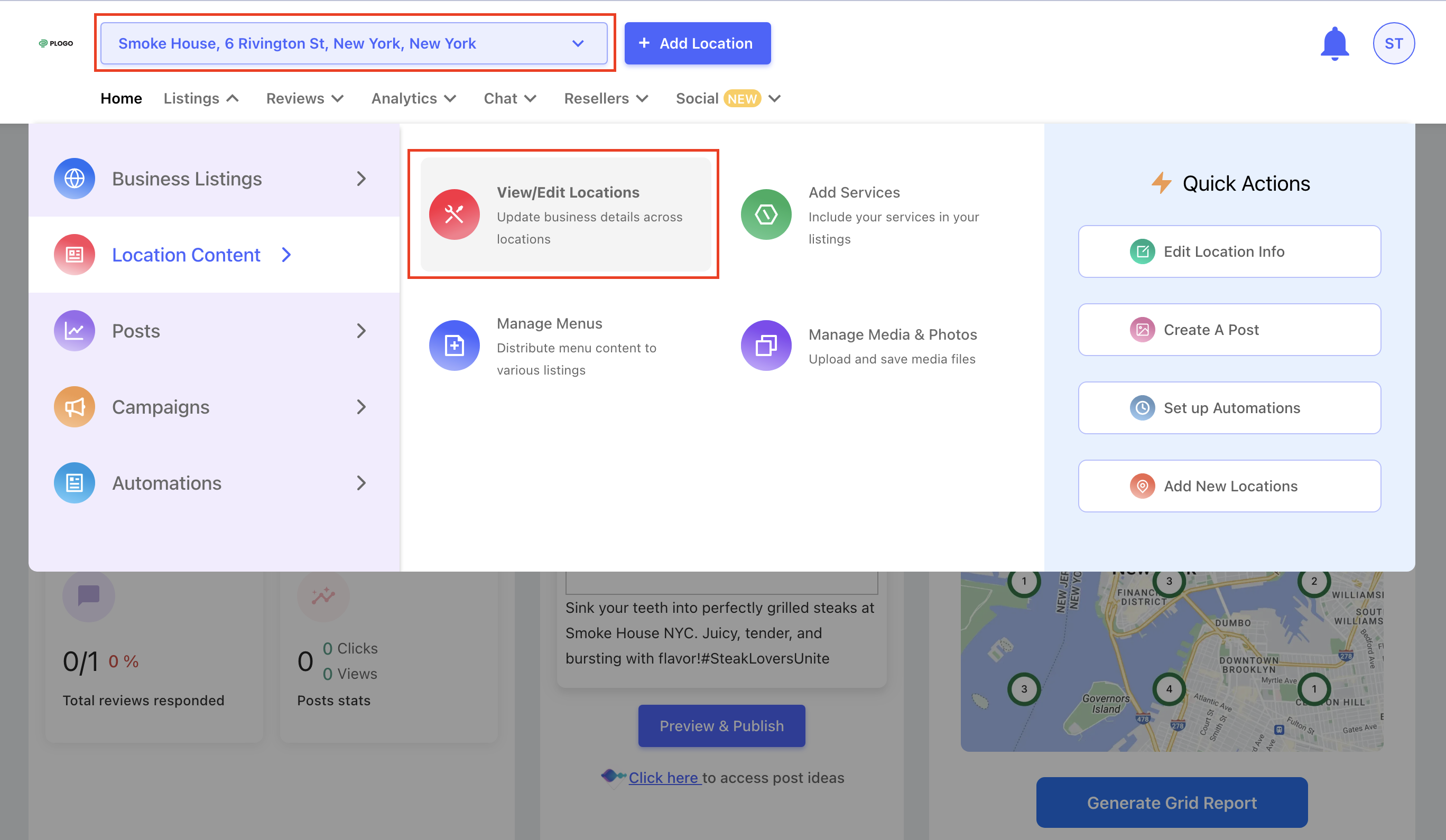Click the Create A Post image icon
The width and height of the screenshot is (1446, 840).
point(1142,330)
